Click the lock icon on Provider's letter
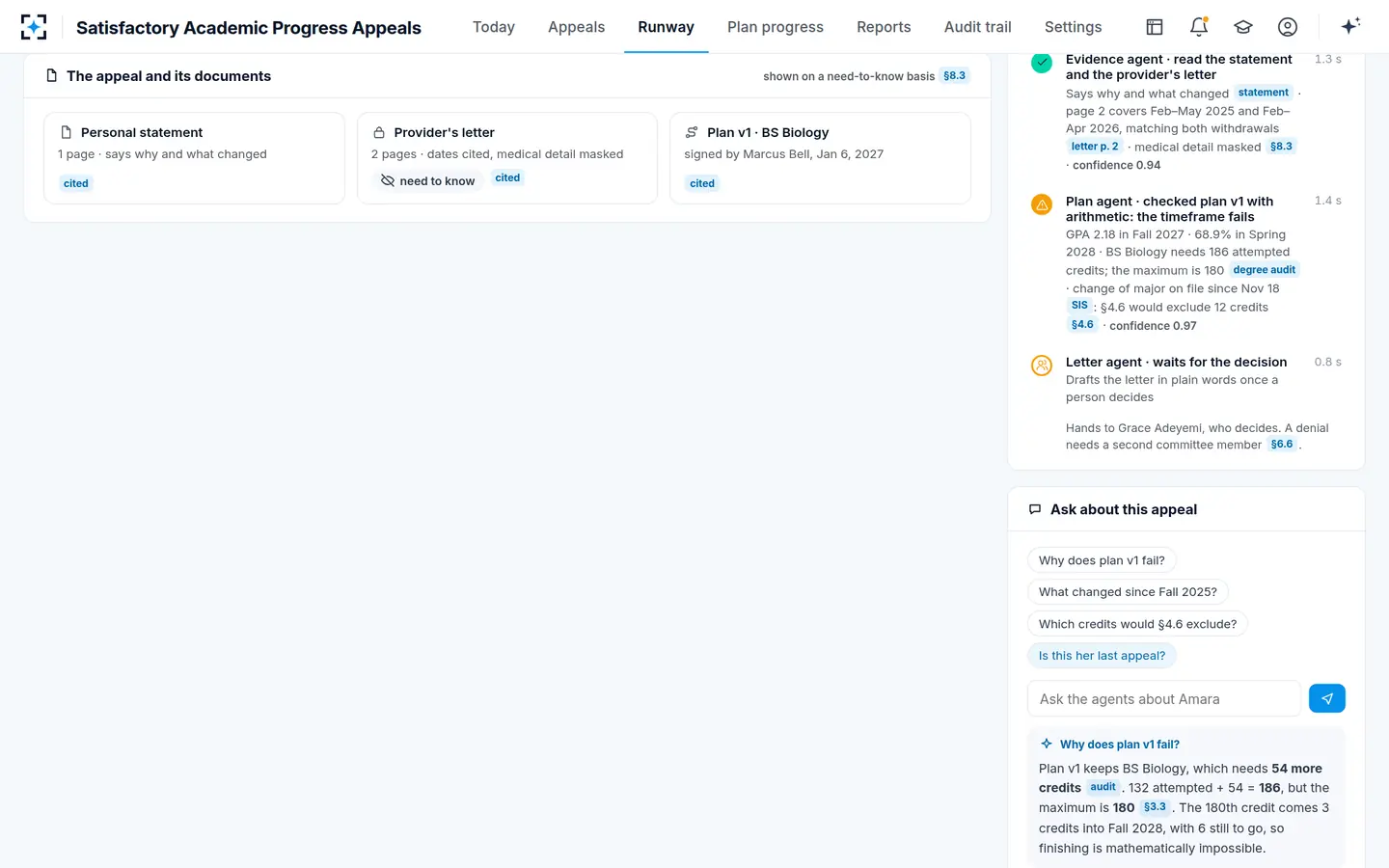Viewport: 1389px width, 868px height. tap(379, 132)
